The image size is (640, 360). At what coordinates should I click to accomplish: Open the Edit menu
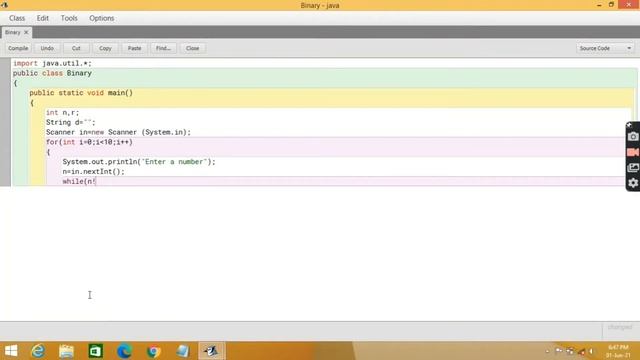click(42, 18)
